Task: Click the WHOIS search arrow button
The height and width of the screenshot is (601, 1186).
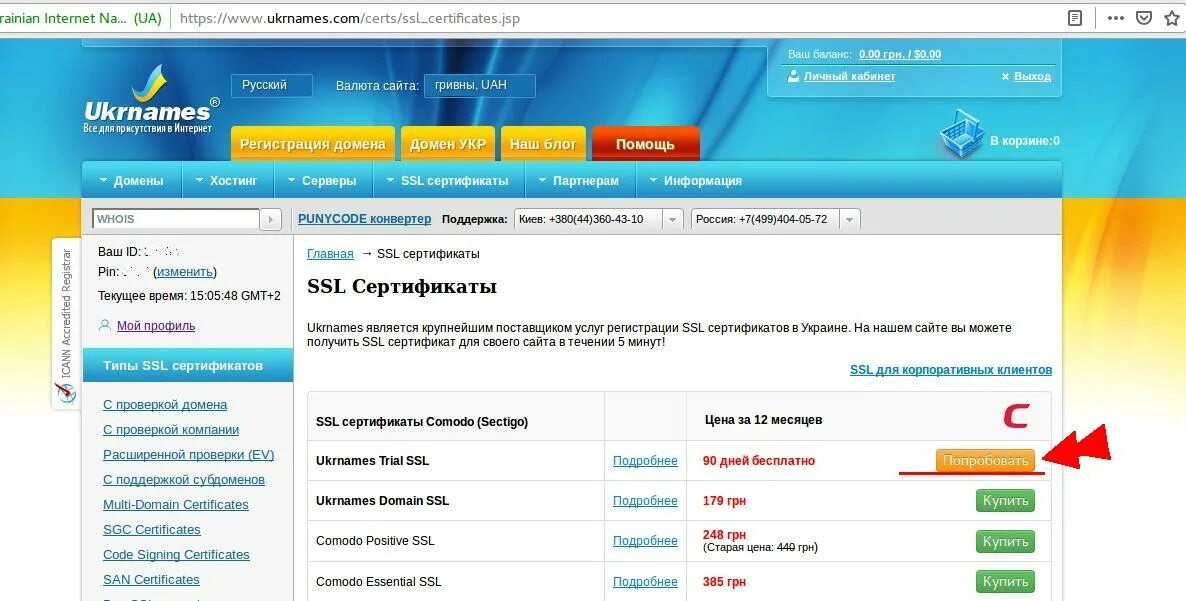Action: coord(271,219)
